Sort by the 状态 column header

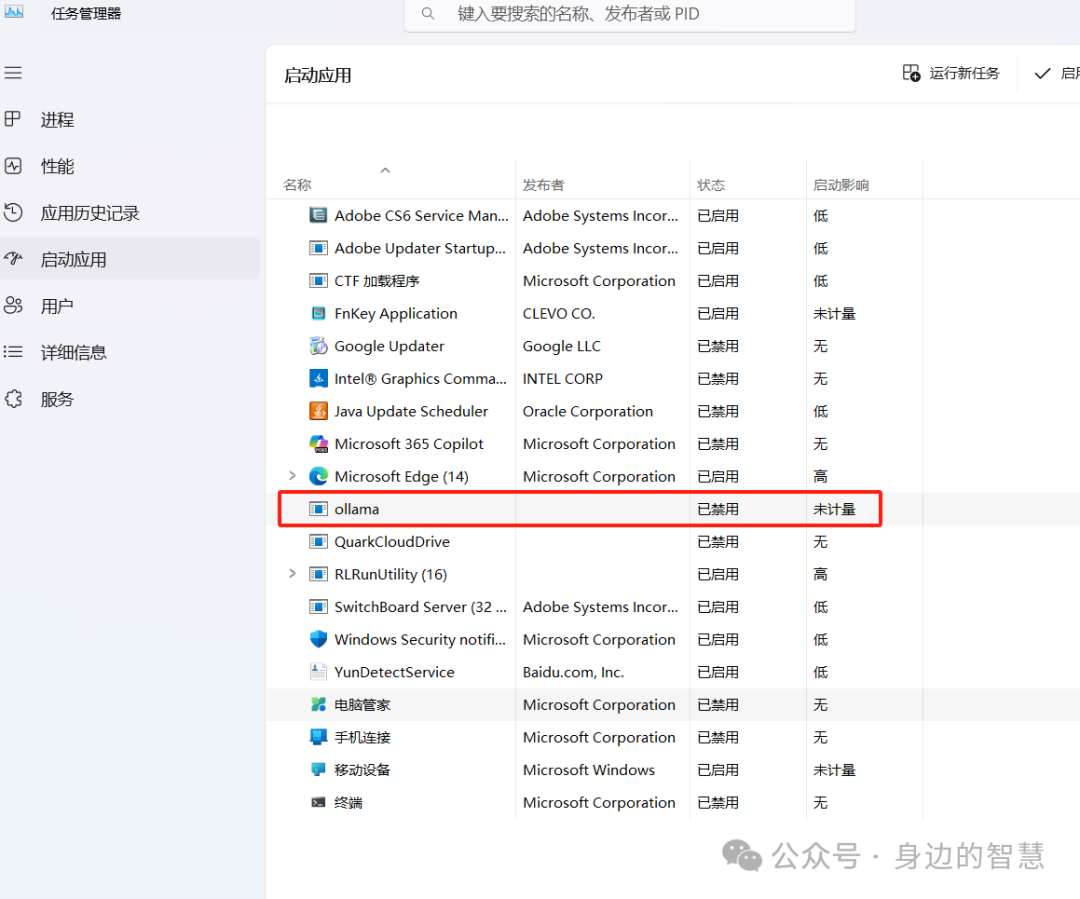(711, 185)
